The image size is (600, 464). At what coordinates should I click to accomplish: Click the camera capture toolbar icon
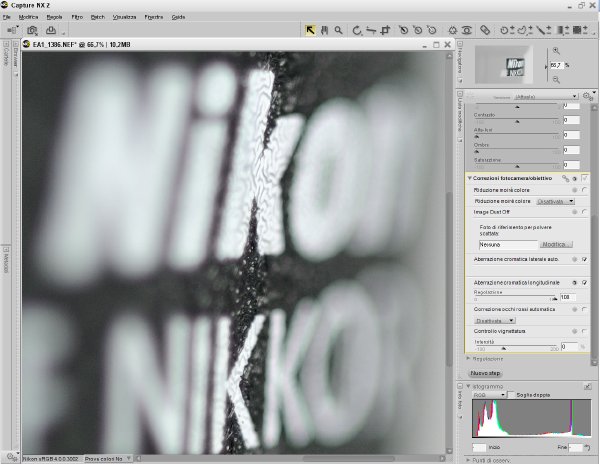[33, 31]
